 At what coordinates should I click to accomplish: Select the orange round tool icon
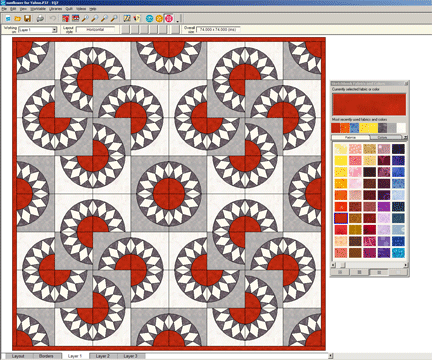point(159,19)
